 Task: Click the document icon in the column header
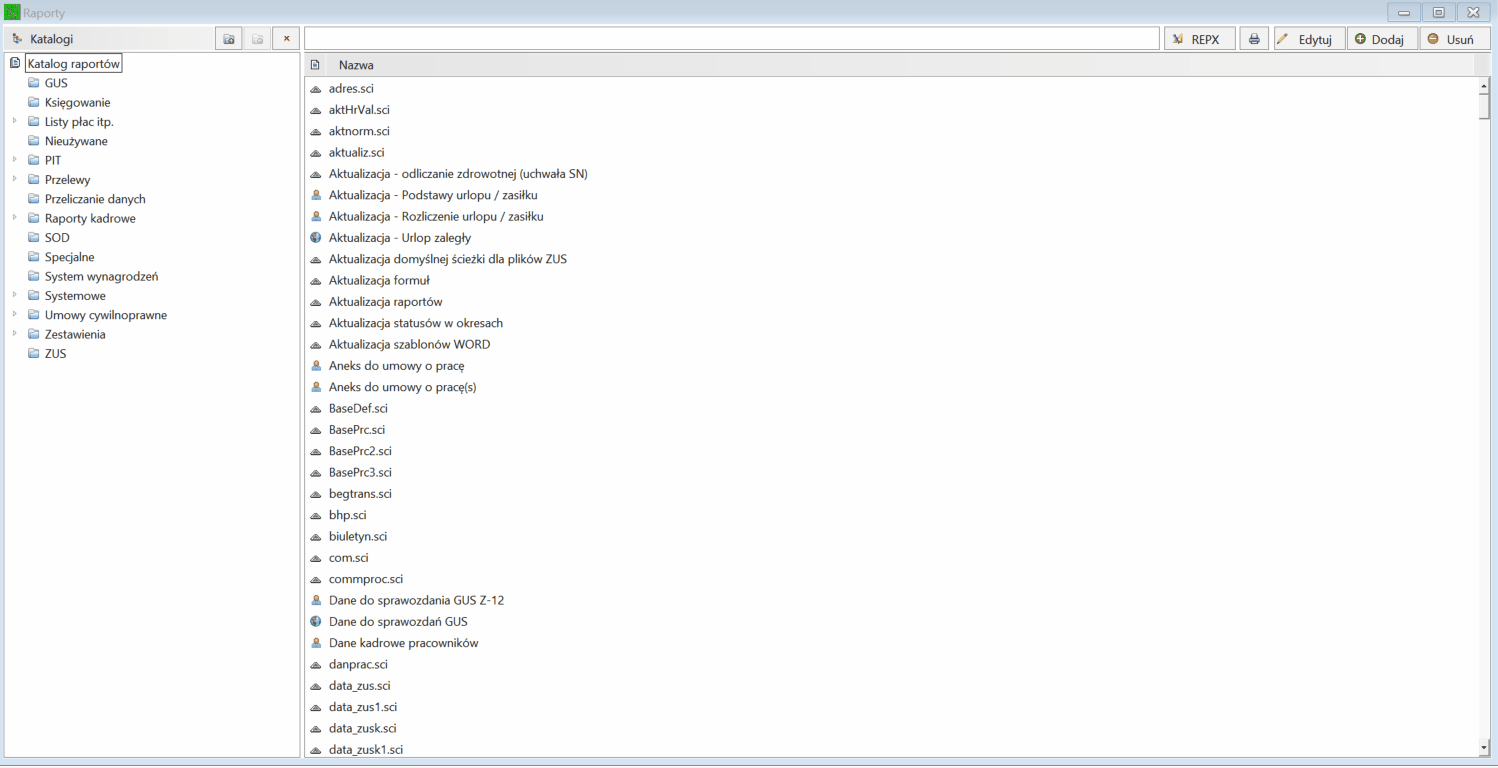click(x=315, y=65)
